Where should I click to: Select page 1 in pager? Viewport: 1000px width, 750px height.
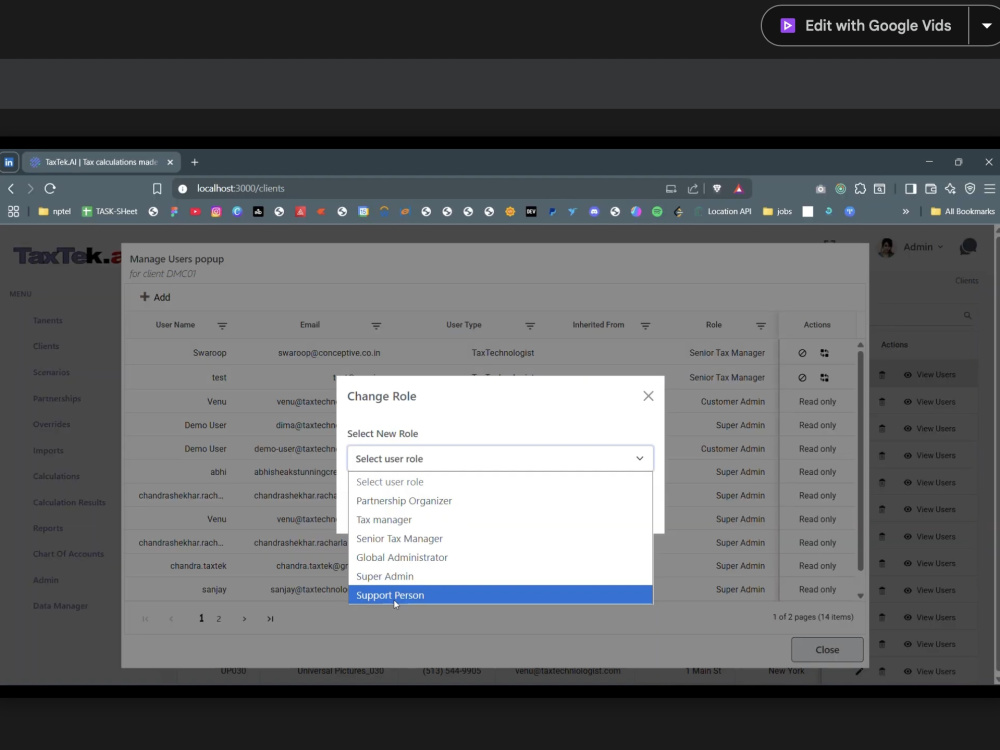pos(202,618)
